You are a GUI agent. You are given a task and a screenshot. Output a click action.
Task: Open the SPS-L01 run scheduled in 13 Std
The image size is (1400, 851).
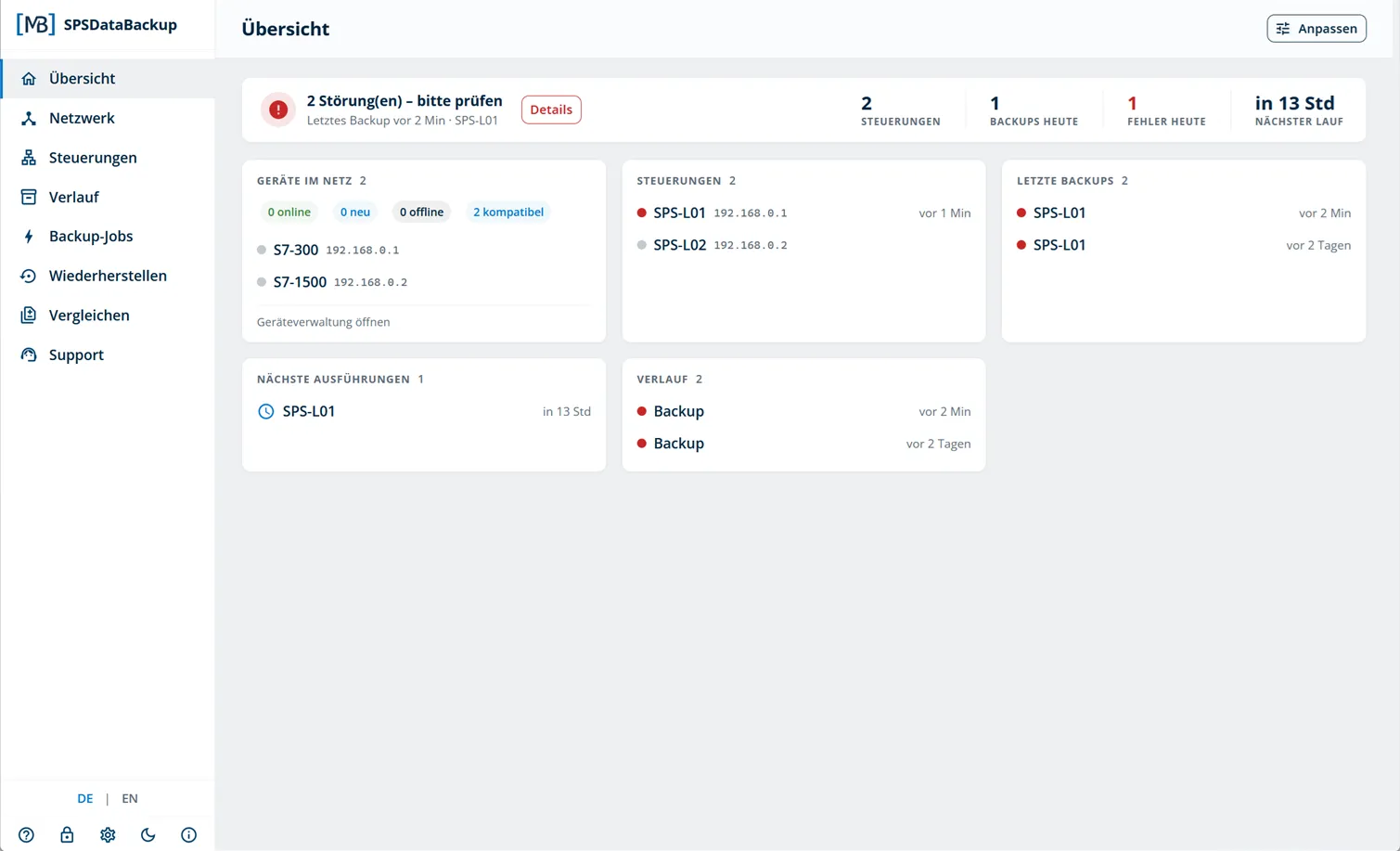click(424, 411)
